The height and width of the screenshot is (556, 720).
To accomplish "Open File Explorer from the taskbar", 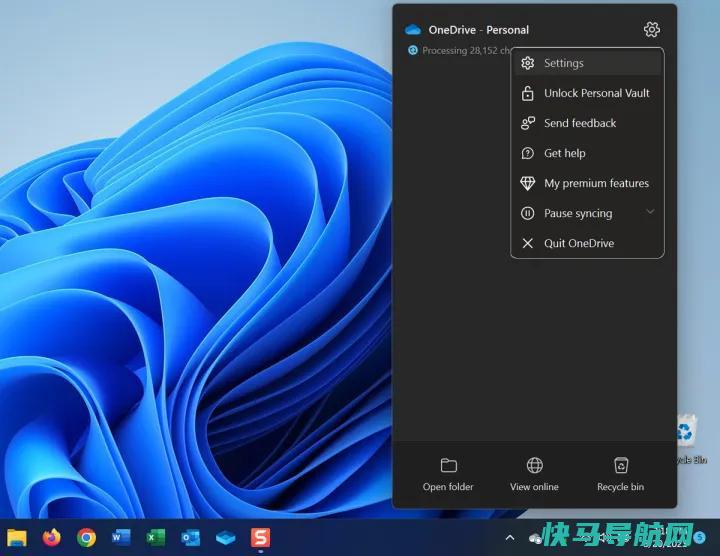I will pyautogui.click(x=17, y=538).
